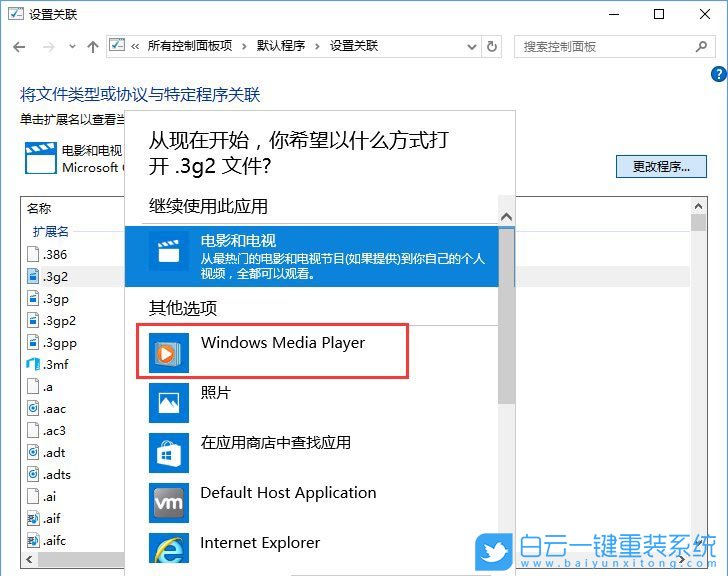The image size is (728, 576).
Task: Close the 设置关联 window
Action: tap(705, 14)
